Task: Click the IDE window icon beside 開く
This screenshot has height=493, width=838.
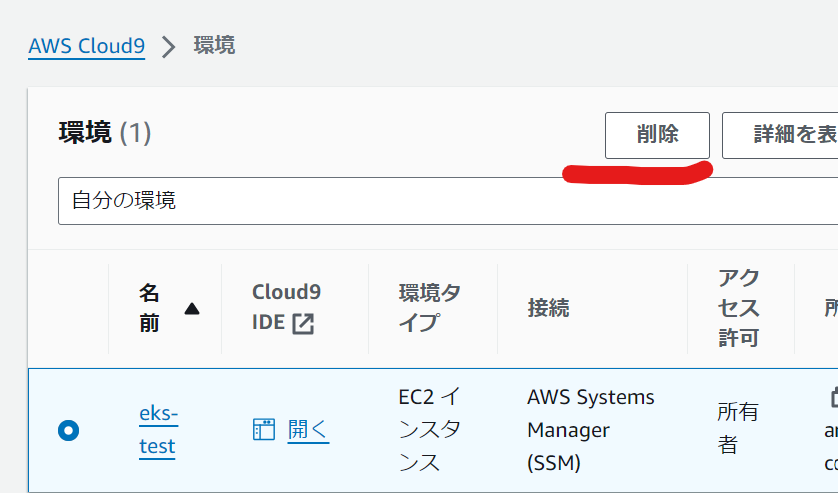Action: click(263, 429)
